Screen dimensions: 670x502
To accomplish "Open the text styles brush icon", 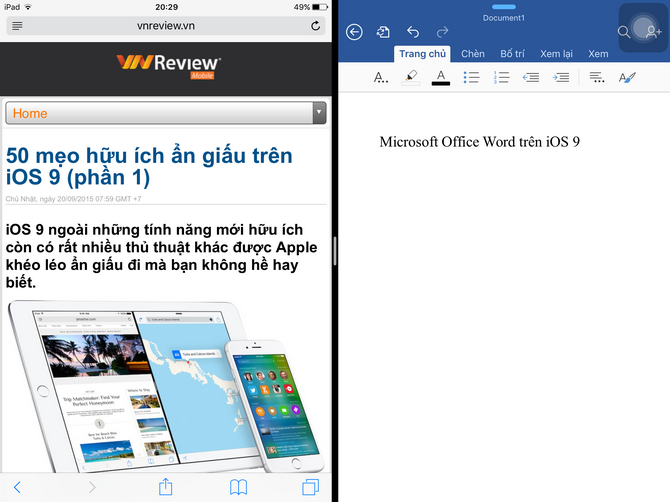I will tap(627, 77).
